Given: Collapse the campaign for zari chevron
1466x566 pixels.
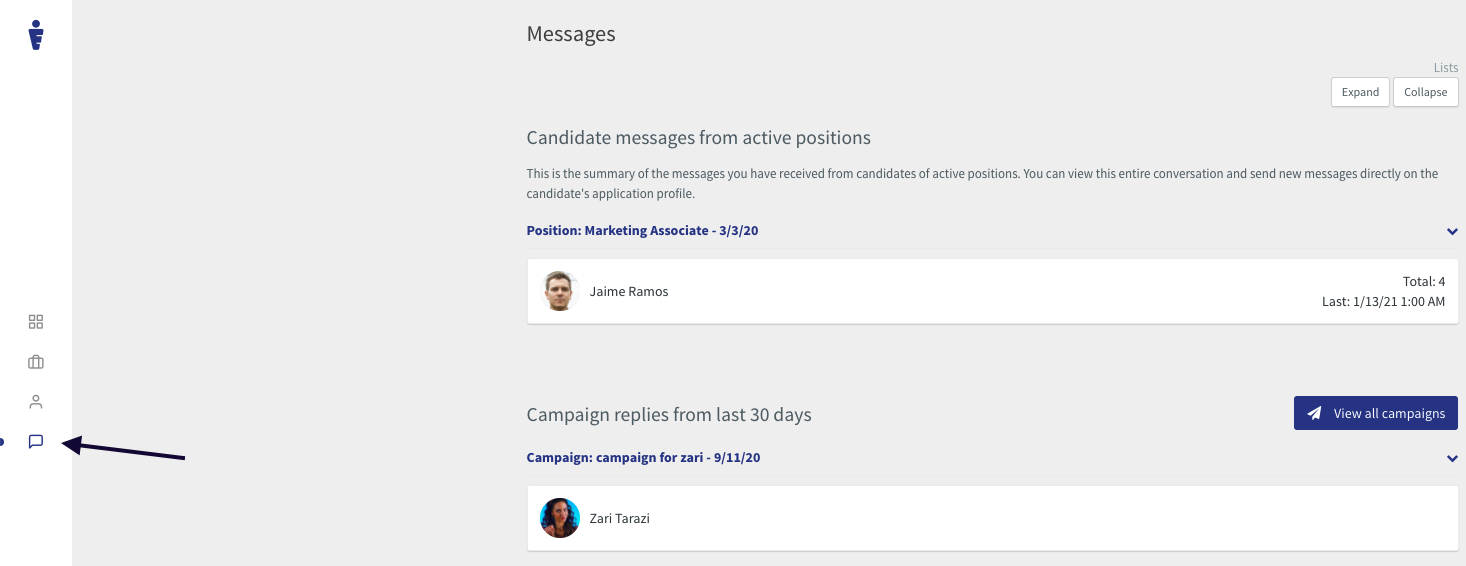Looking at the screenshot, I should coord(1452,458).
